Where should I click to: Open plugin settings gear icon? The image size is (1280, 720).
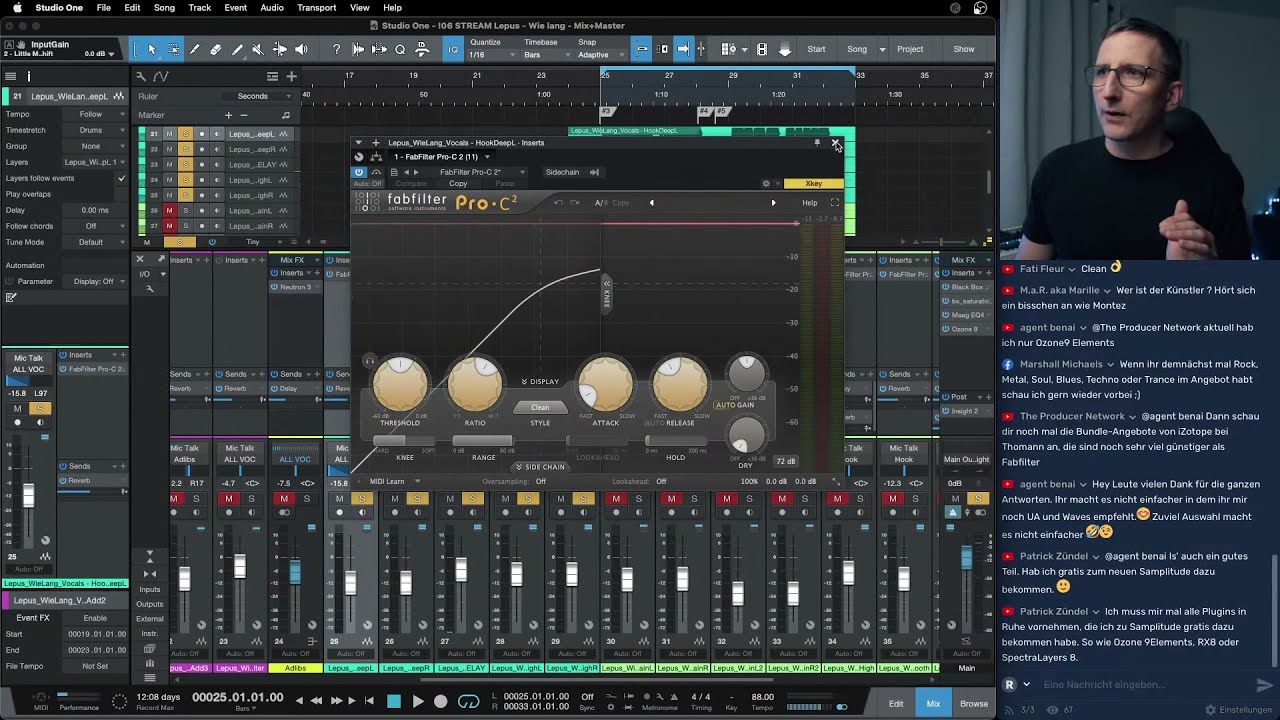coord(766,183)
